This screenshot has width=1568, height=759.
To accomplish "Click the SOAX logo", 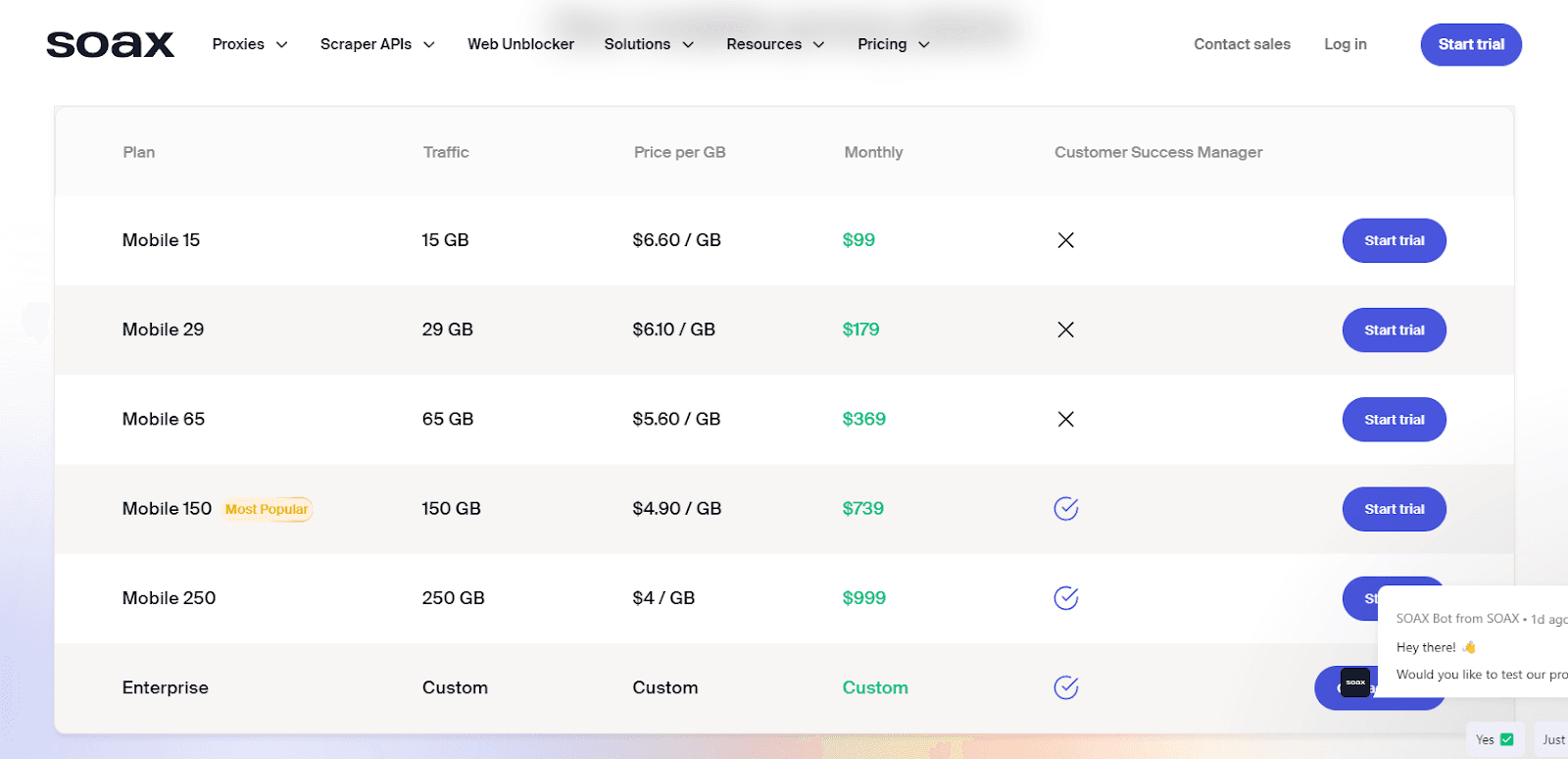I will (x=110, y=44).
